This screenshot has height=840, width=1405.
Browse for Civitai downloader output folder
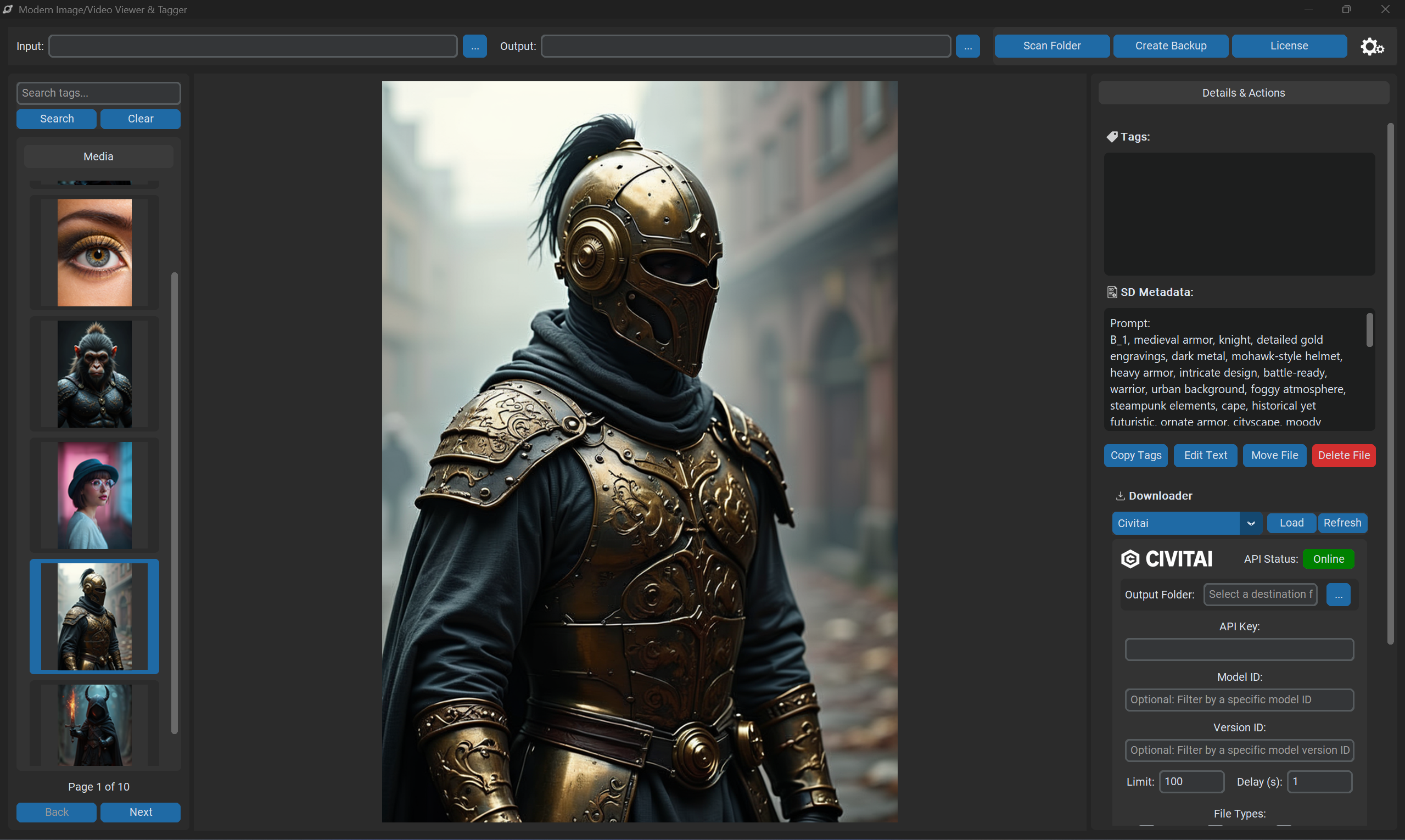[x=1338, y=595]
